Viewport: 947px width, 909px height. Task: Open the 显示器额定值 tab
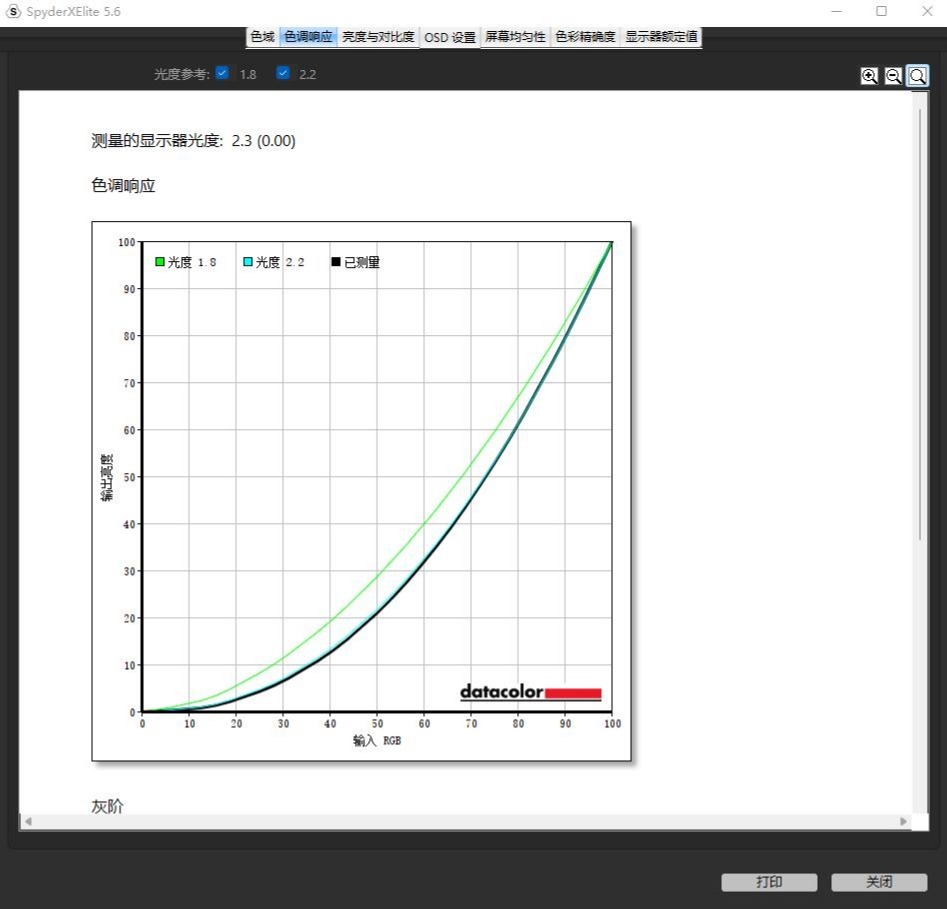coord(661,37)
